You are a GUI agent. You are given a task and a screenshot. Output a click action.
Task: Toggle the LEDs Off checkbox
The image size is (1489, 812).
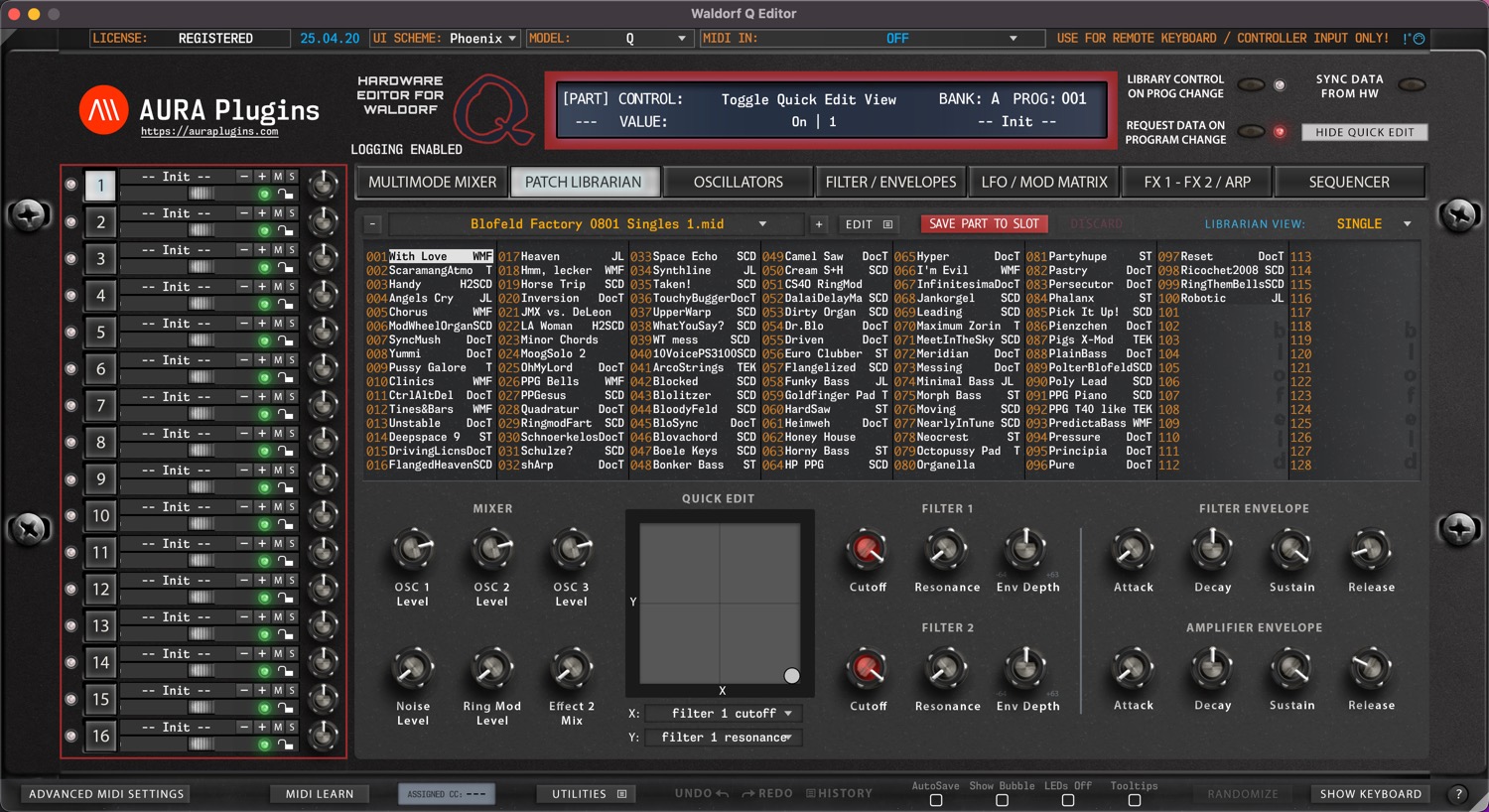[x=1068, y=800]
